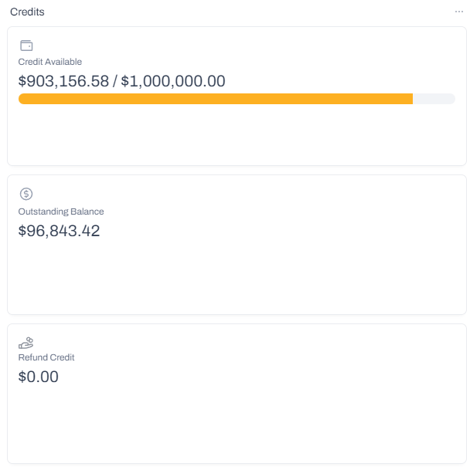Viewport: 470px width, 467px height.
Task: Click the $903,156.58 / $1,000,000.00 amount
Action: point(122,81)
